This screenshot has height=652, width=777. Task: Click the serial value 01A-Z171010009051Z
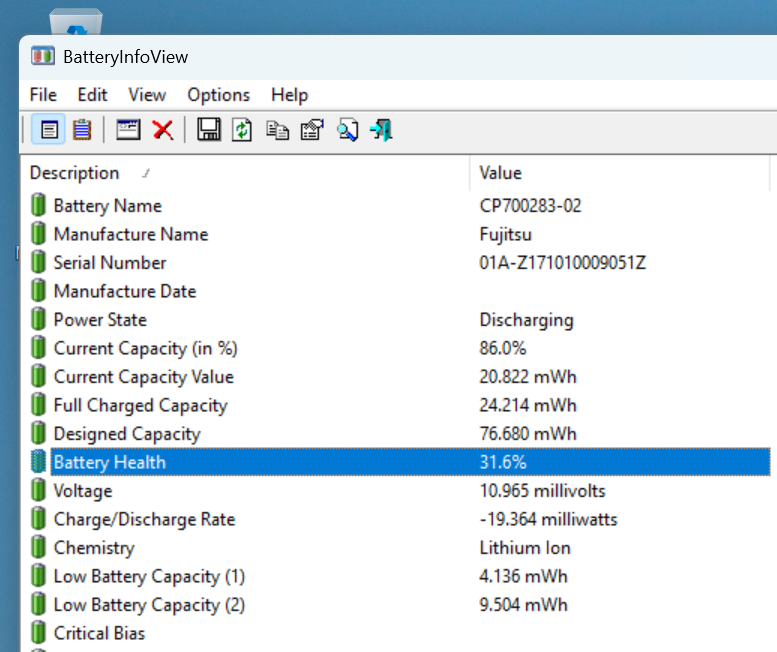[x=562, y=263]
